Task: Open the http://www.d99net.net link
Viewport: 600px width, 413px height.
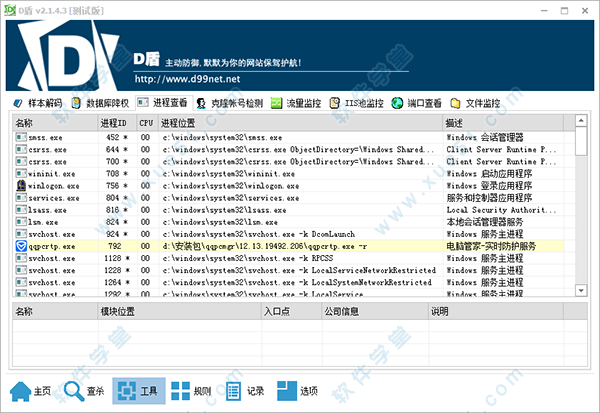Action: [x=187, y=79]
